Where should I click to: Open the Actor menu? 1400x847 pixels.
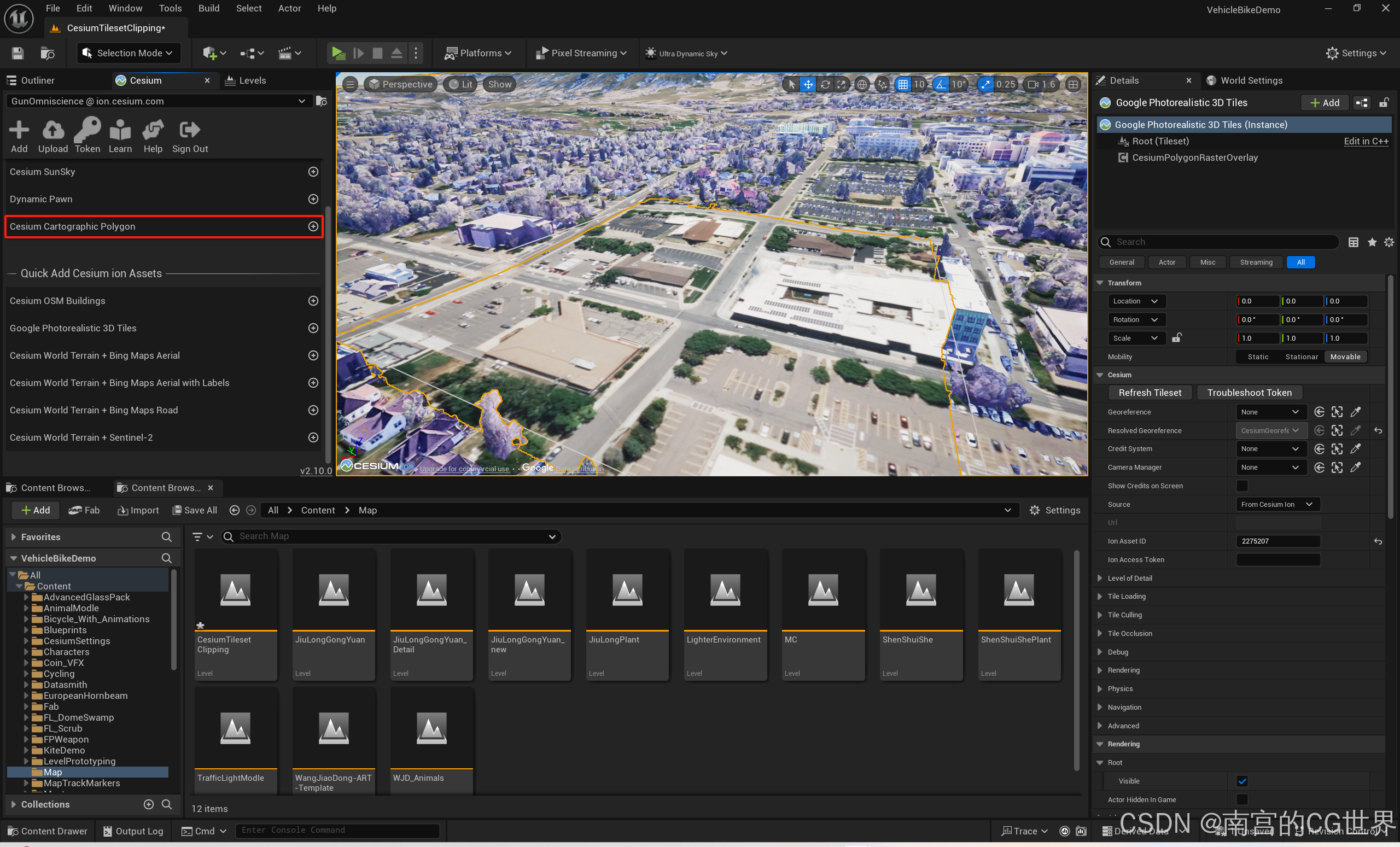290,8
